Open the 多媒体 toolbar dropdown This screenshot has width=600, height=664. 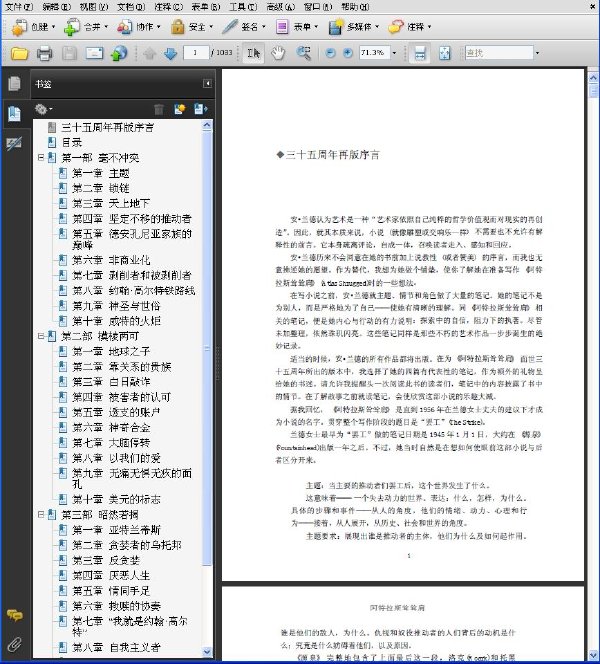pyautogui.click(x=354, y=27)
